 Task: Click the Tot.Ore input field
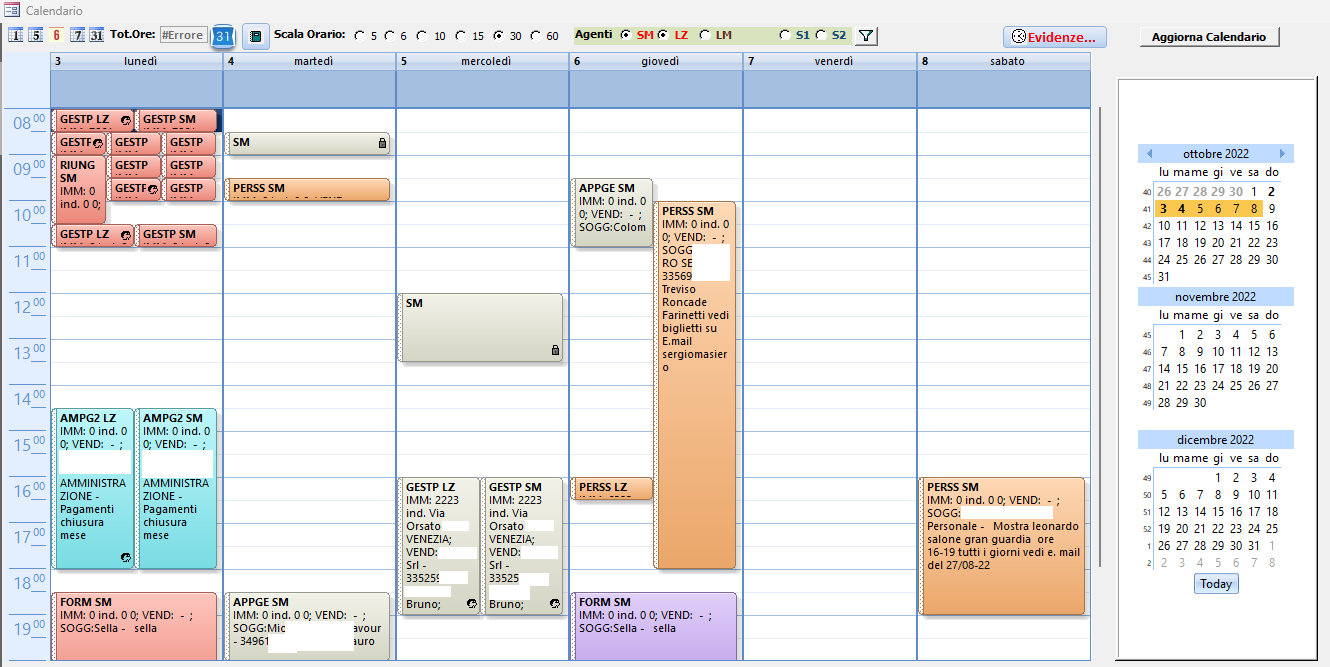click(x=183, y=35)
